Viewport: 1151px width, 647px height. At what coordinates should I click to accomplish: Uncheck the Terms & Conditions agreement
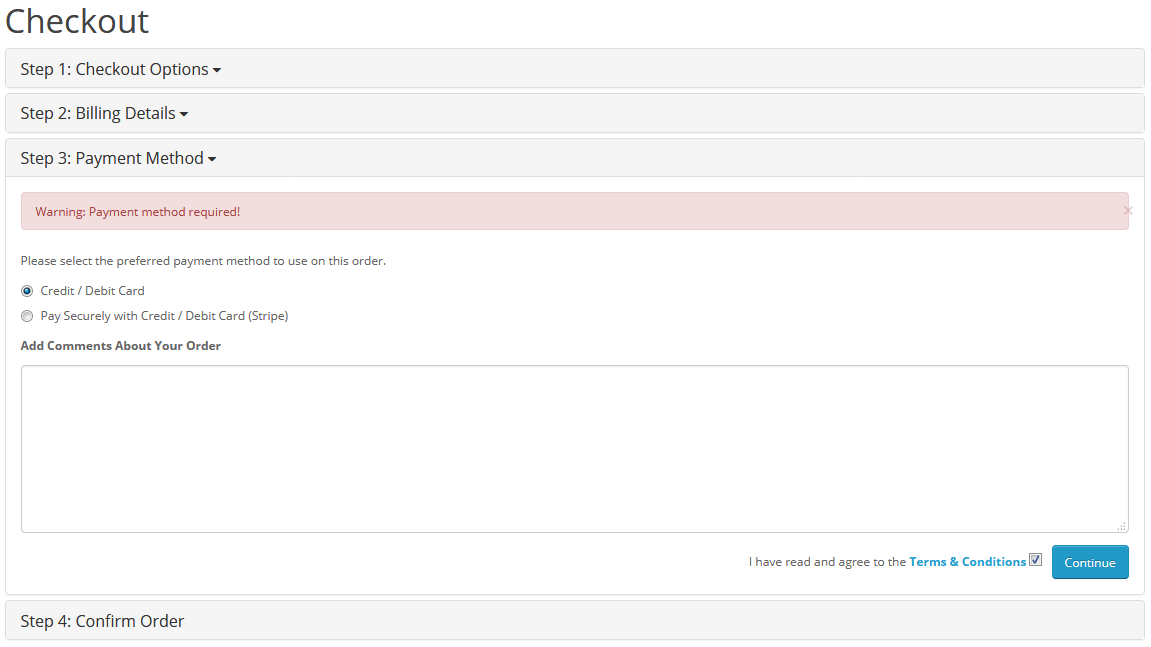(1035, 559)
